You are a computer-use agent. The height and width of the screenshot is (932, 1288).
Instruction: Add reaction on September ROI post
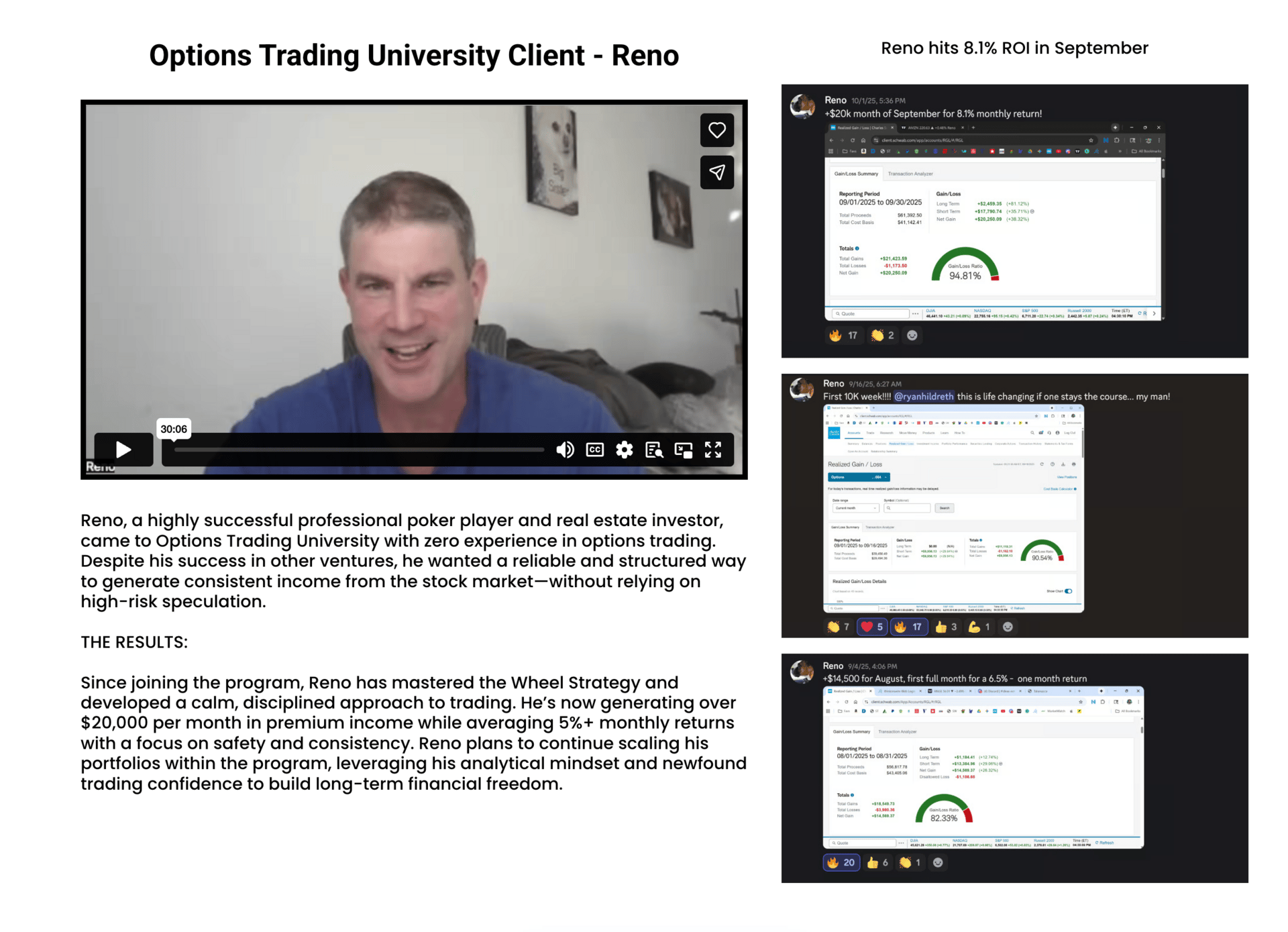coord(912,335)
